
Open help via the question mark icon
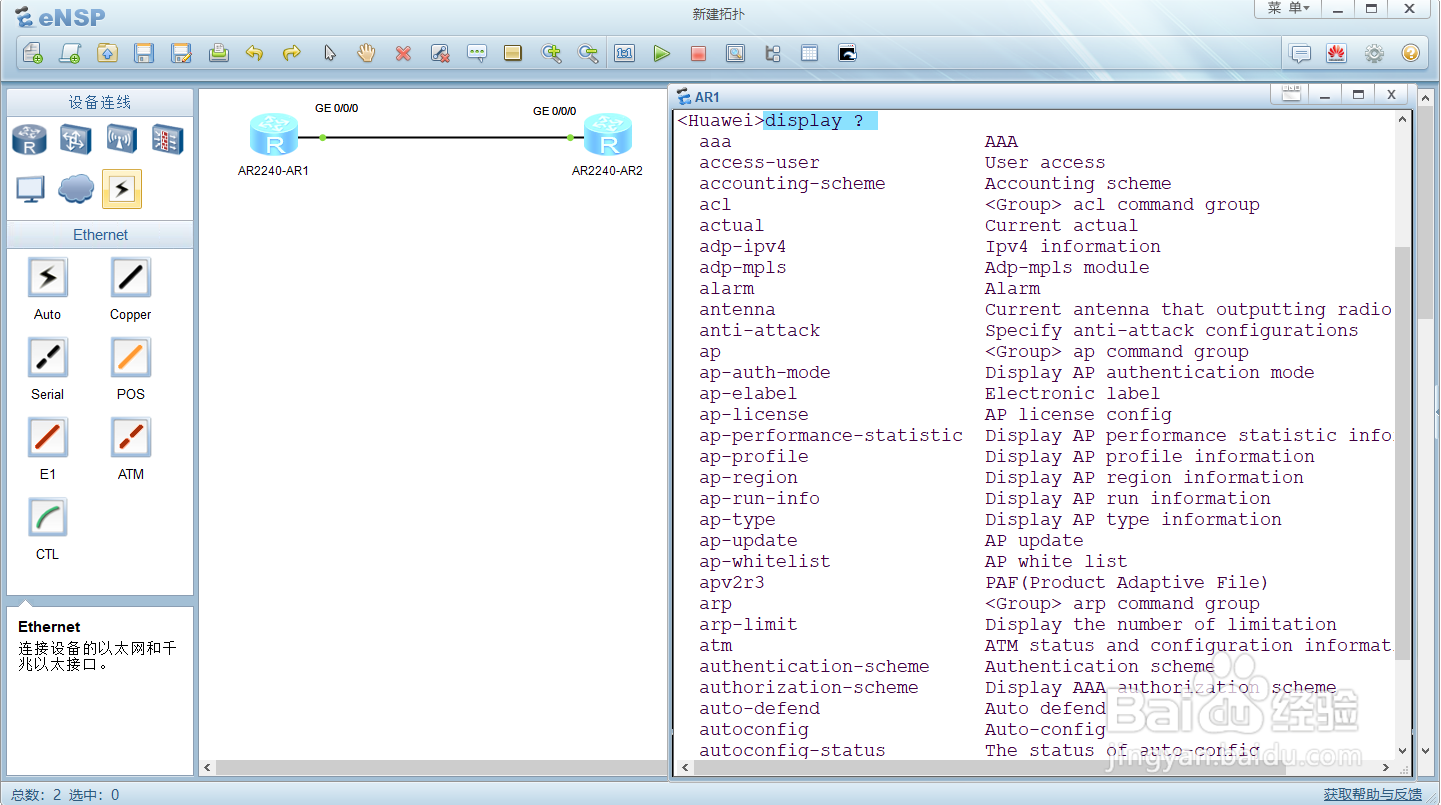click(1411, 53)
